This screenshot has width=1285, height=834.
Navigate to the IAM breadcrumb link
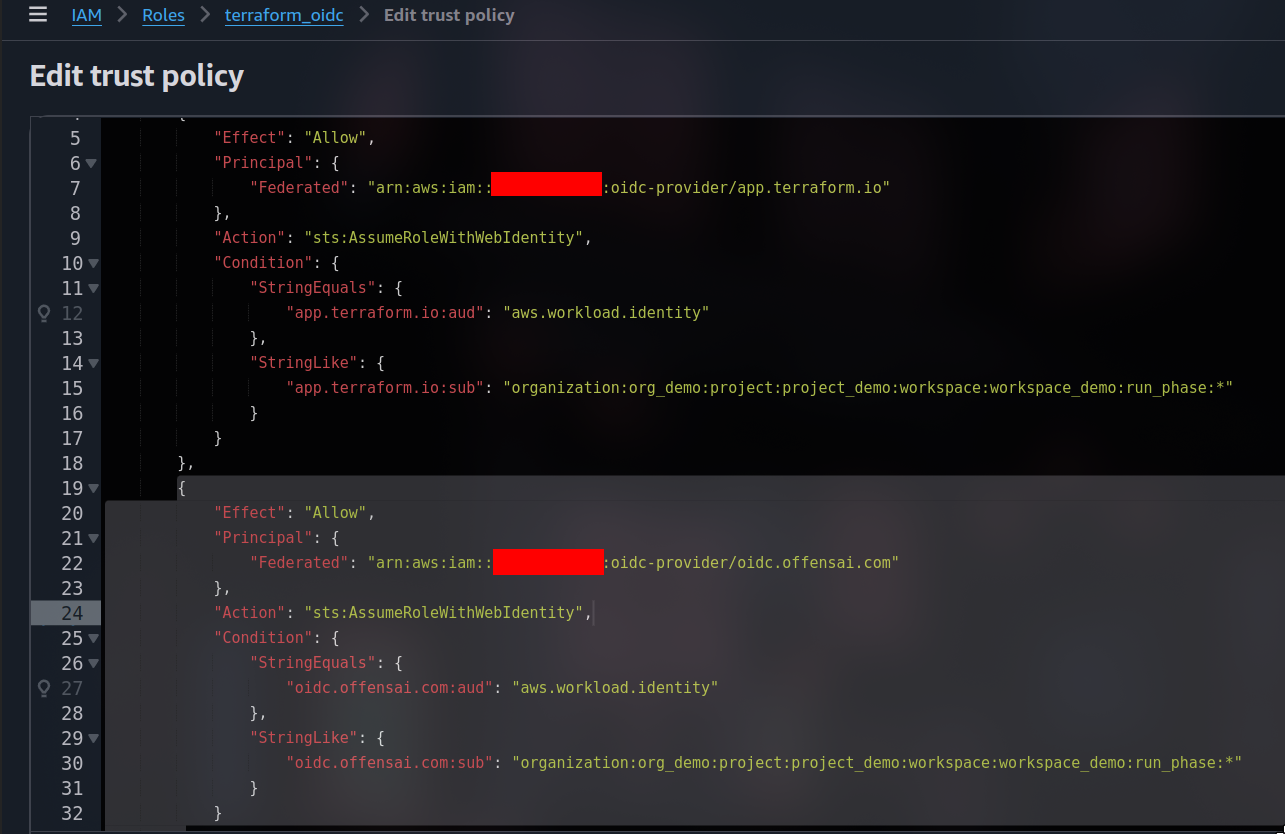click(86, 15)
